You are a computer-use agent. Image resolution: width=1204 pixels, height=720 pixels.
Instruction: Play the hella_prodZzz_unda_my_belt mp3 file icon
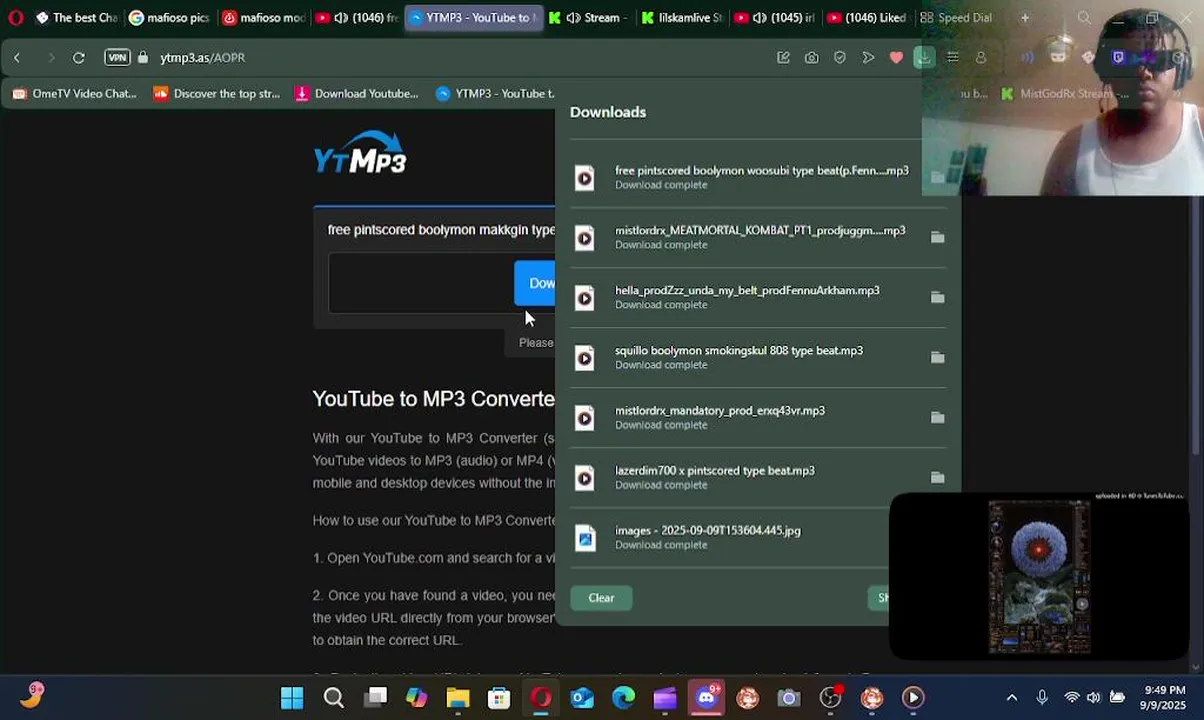tap(585, 298)
